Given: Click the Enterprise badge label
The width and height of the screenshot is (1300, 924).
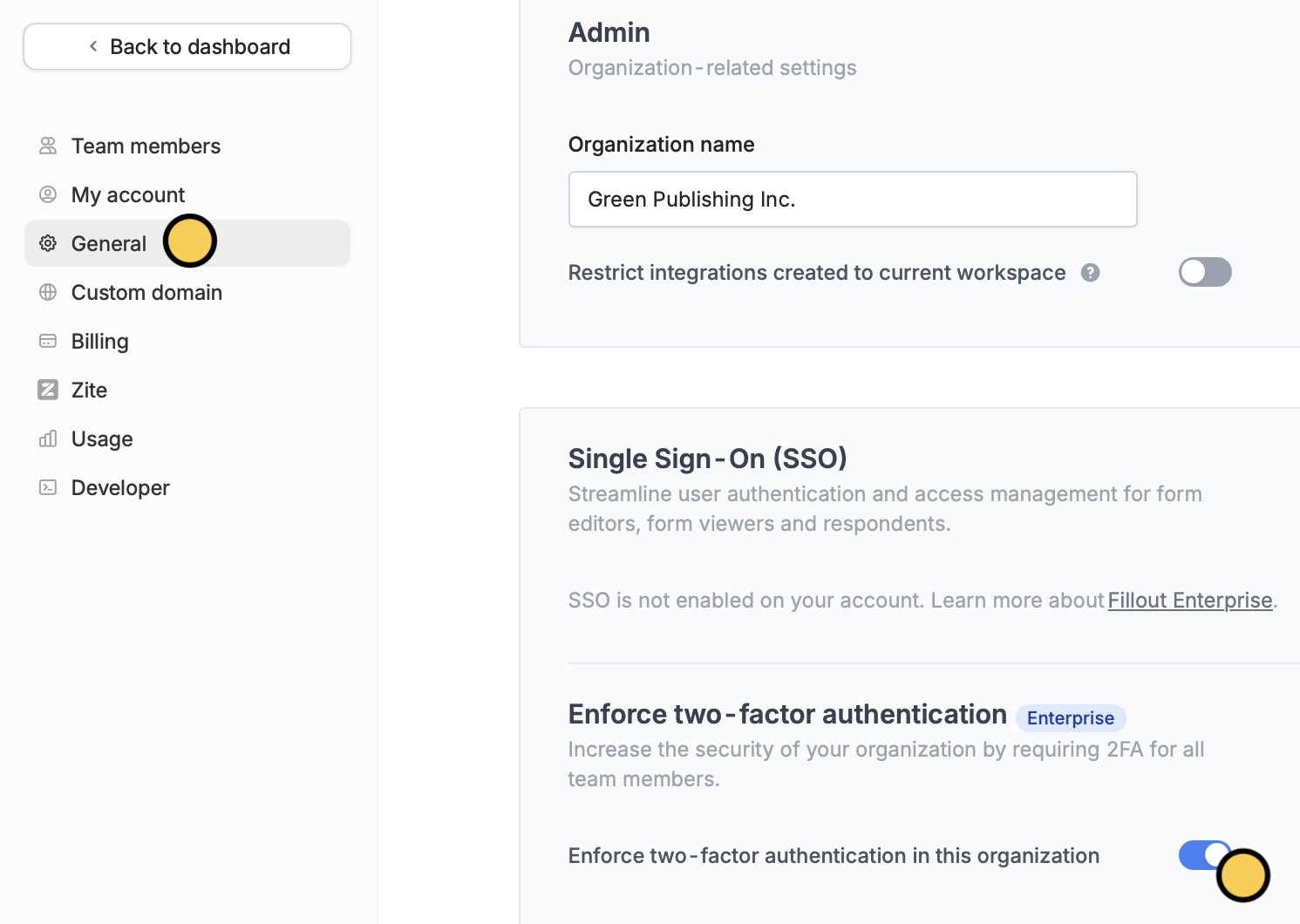Looking at the screenshot, I should [1071, 718].
